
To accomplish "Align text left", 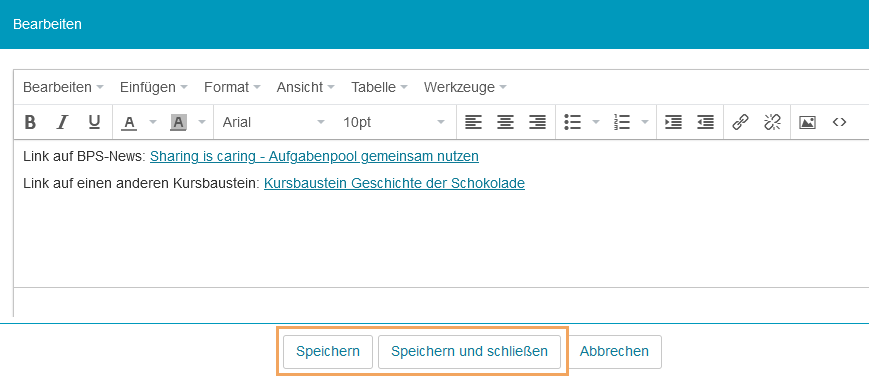I will pyautogui.click(x=473, y=122).
